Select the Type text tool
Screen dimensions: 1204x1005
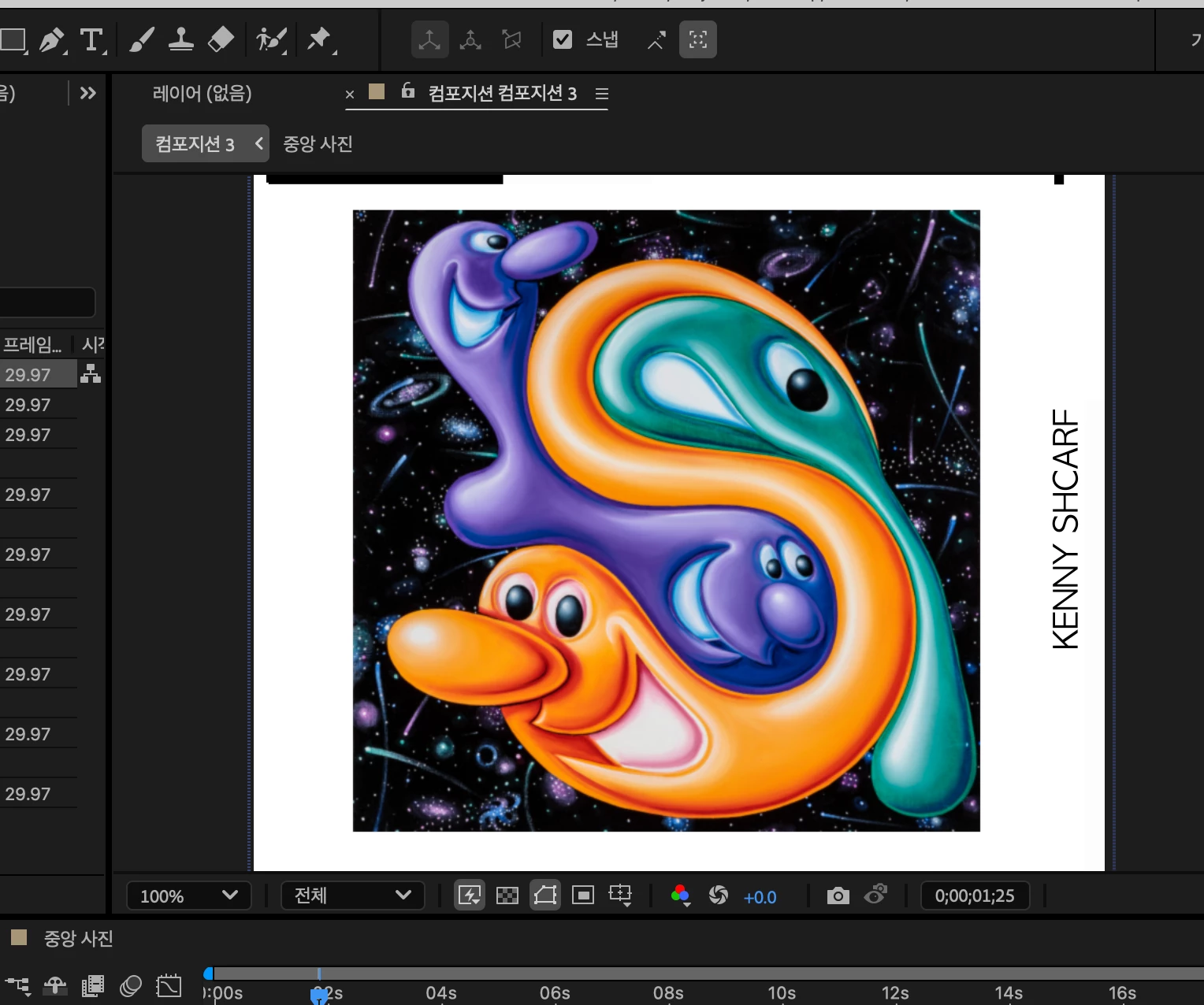click(x=92, y=39)
